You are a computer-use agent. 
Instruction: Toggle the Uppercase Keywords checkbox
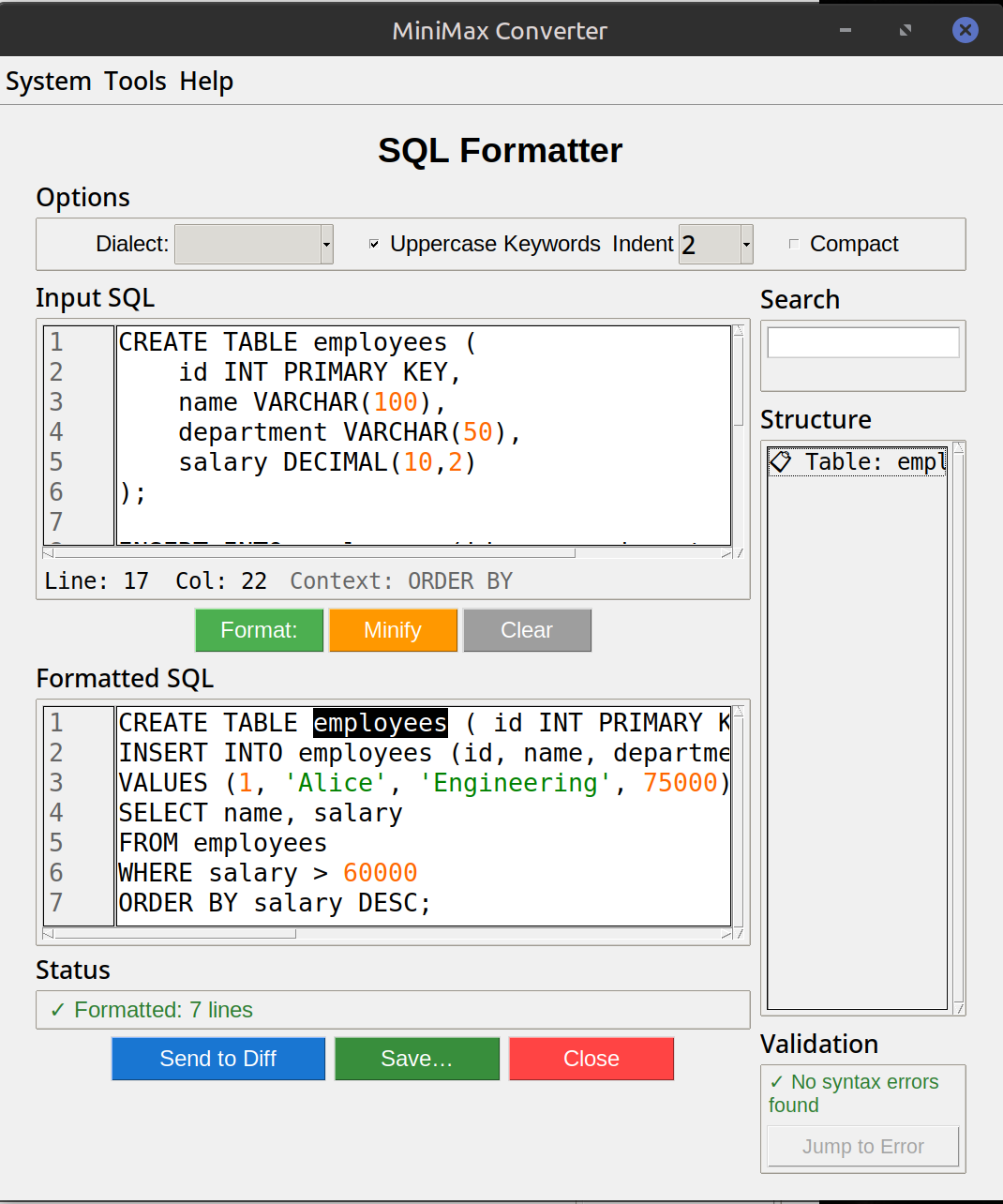point(374,244)
